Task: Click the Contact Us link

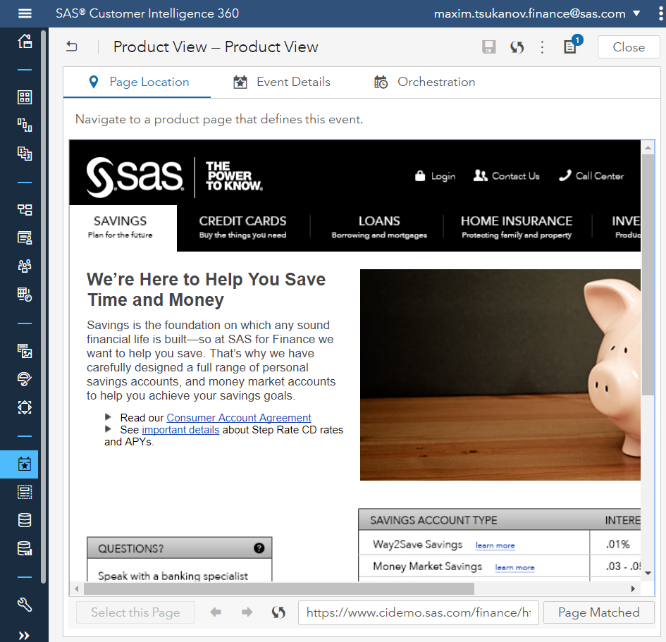Action: click(x=506, y=176)
